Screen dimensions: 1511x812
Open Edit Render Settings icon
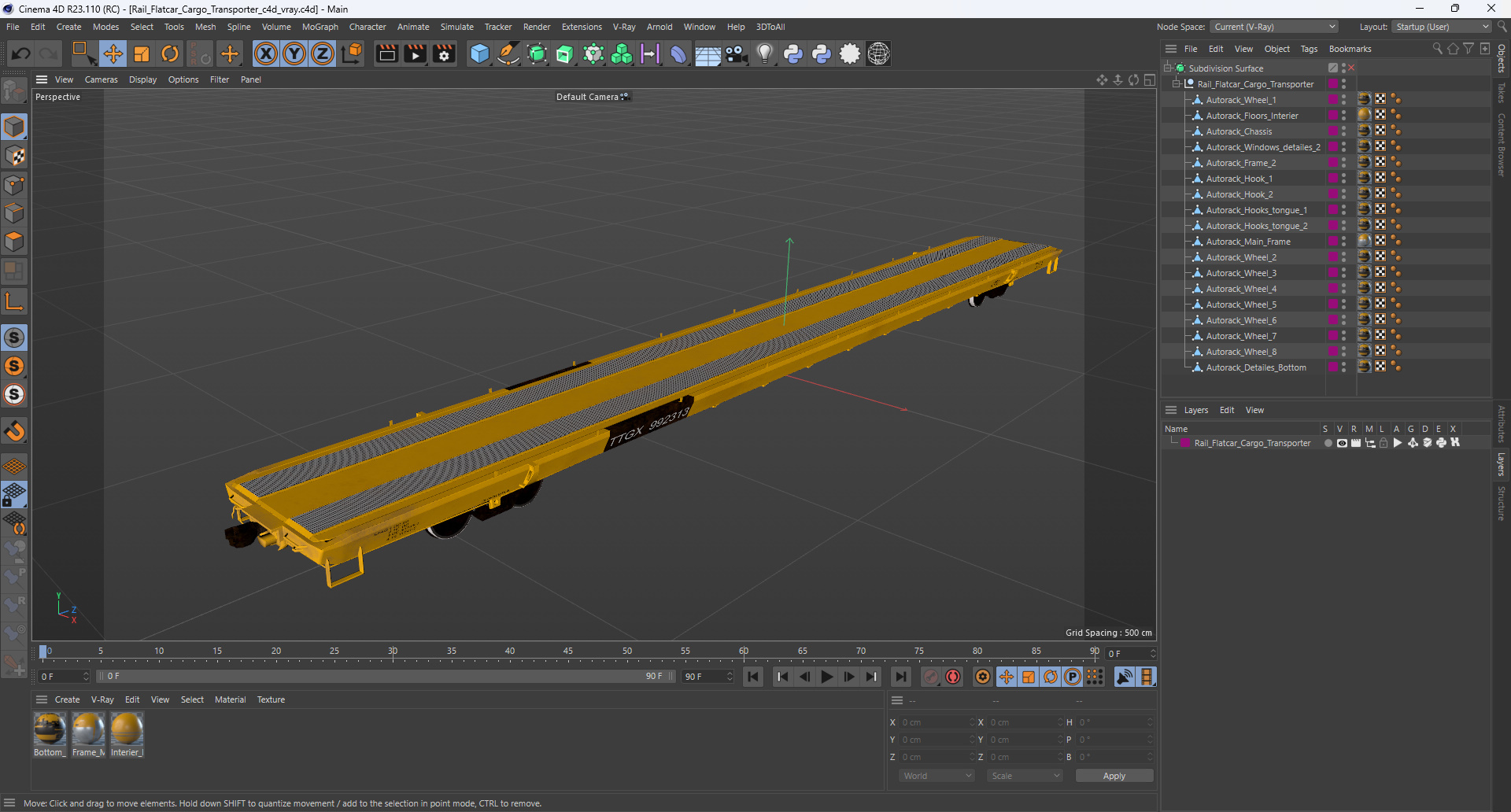click(444, 54)
